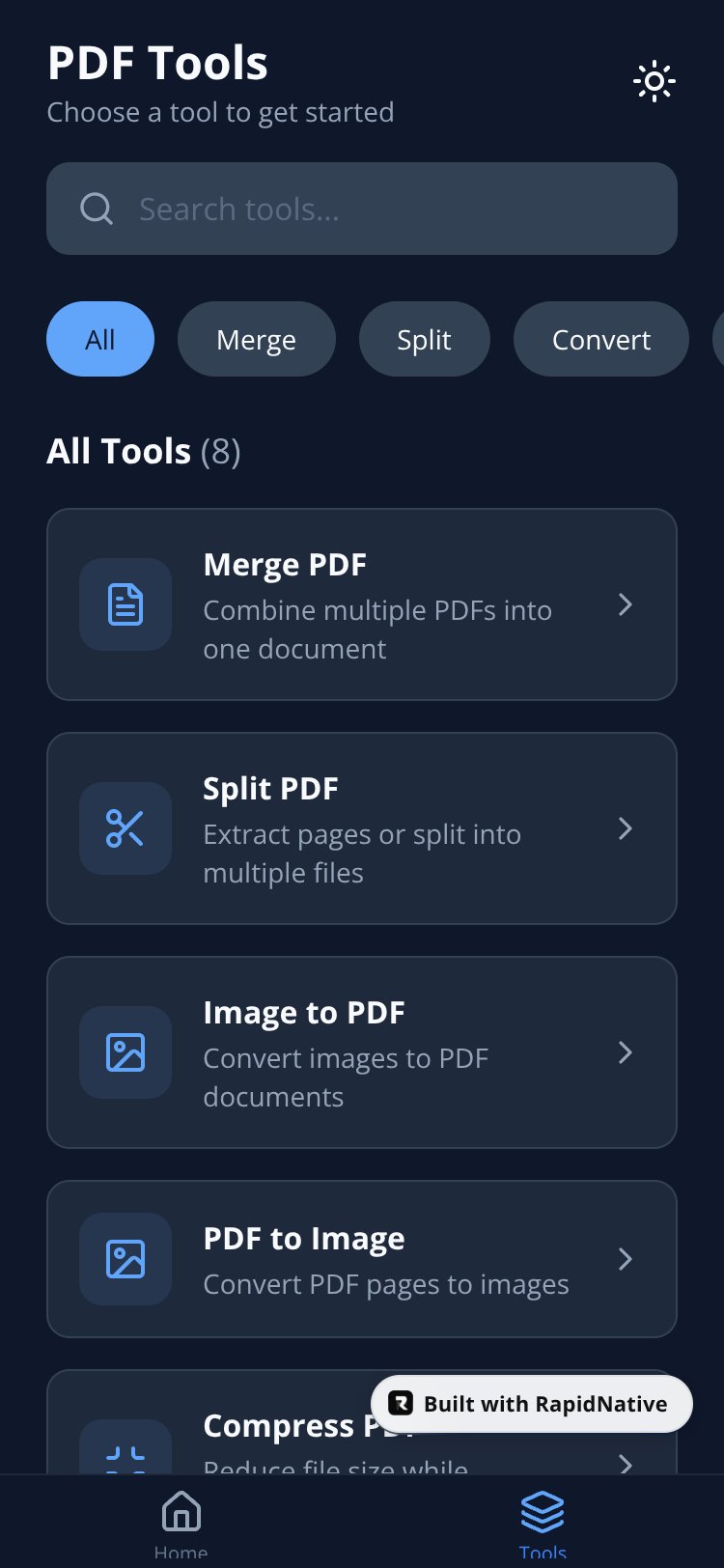Click the chevron on Image to PDF card
This screenshot has width=724, height=1568.
click(x=626, y=1052)
